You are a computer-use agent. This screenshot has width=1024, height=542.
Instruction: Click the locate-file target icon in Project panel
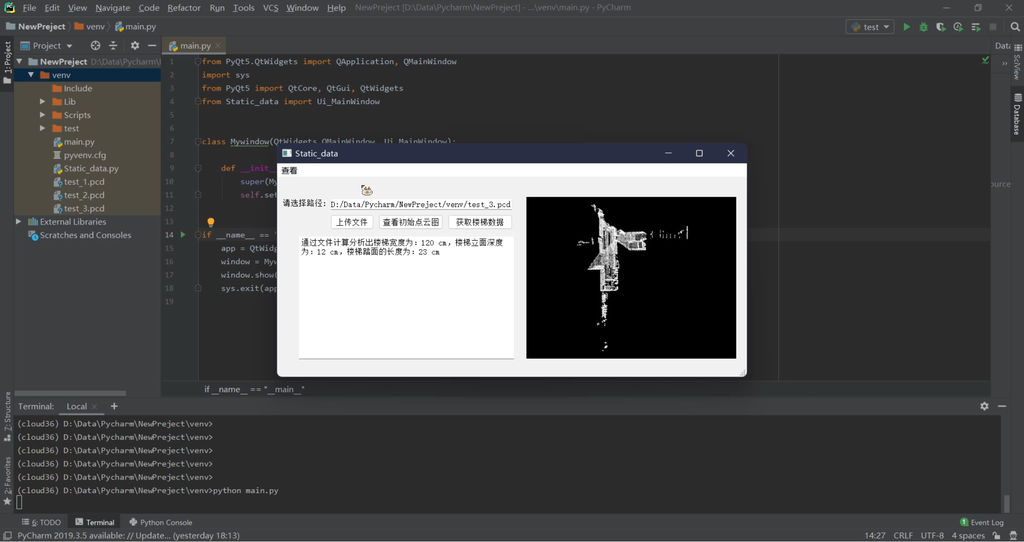pyautogui.click(x=96, y=45)
